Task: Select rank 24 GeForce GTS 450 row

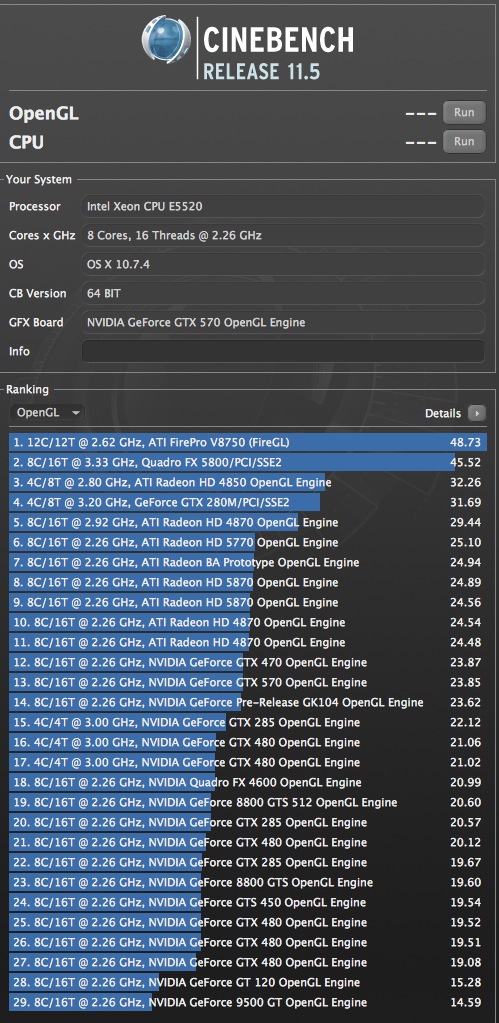Action: point(248,902)
